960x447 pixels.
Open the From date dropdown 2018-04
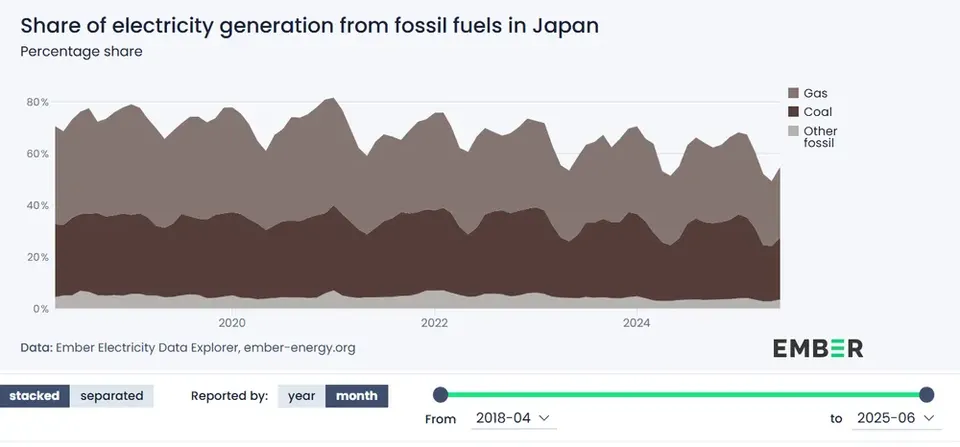point(514,418)
